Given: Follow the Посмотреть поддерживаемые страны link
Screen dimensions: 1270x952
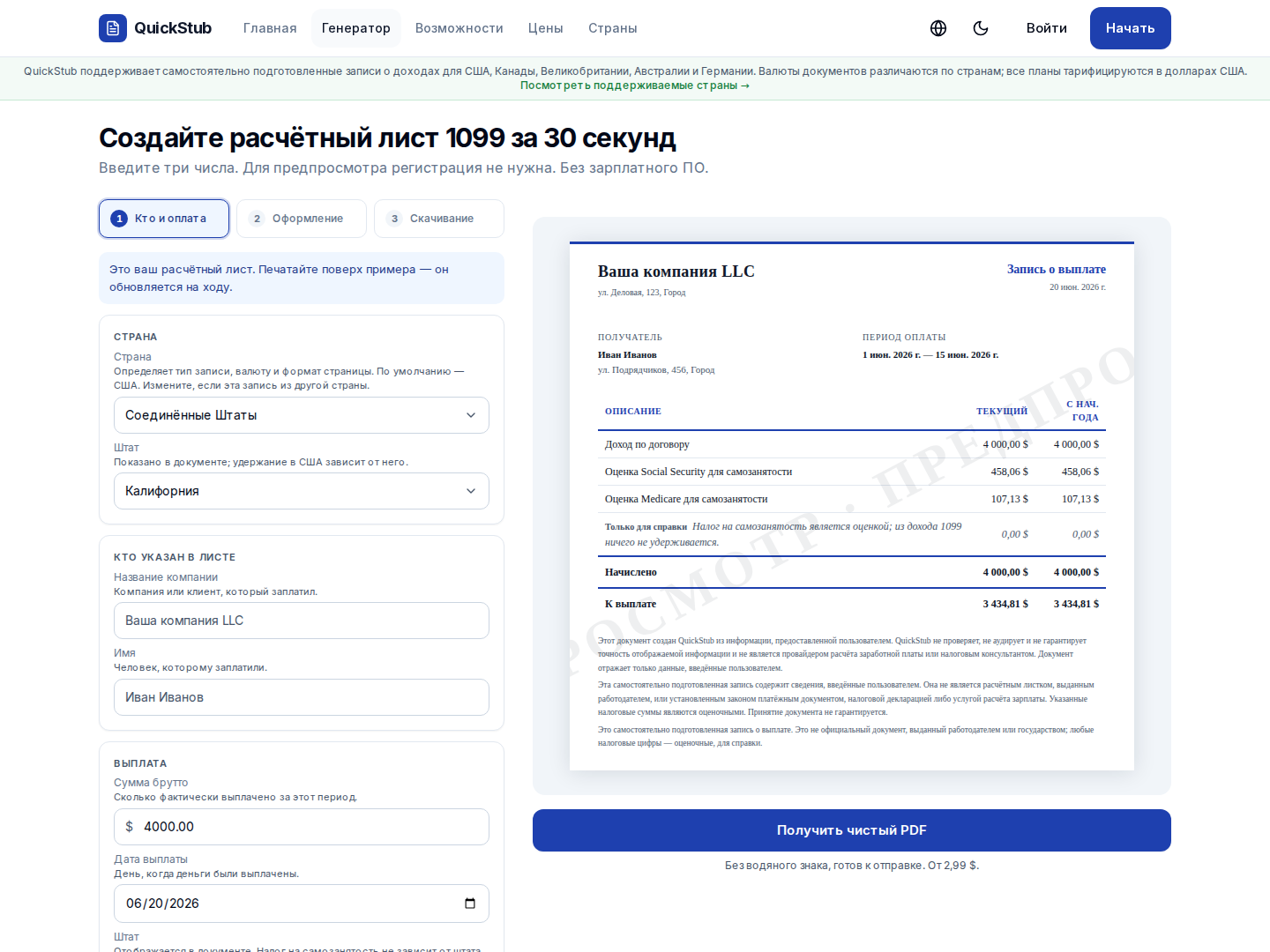Looking at the screenshot, I should 635,86.
